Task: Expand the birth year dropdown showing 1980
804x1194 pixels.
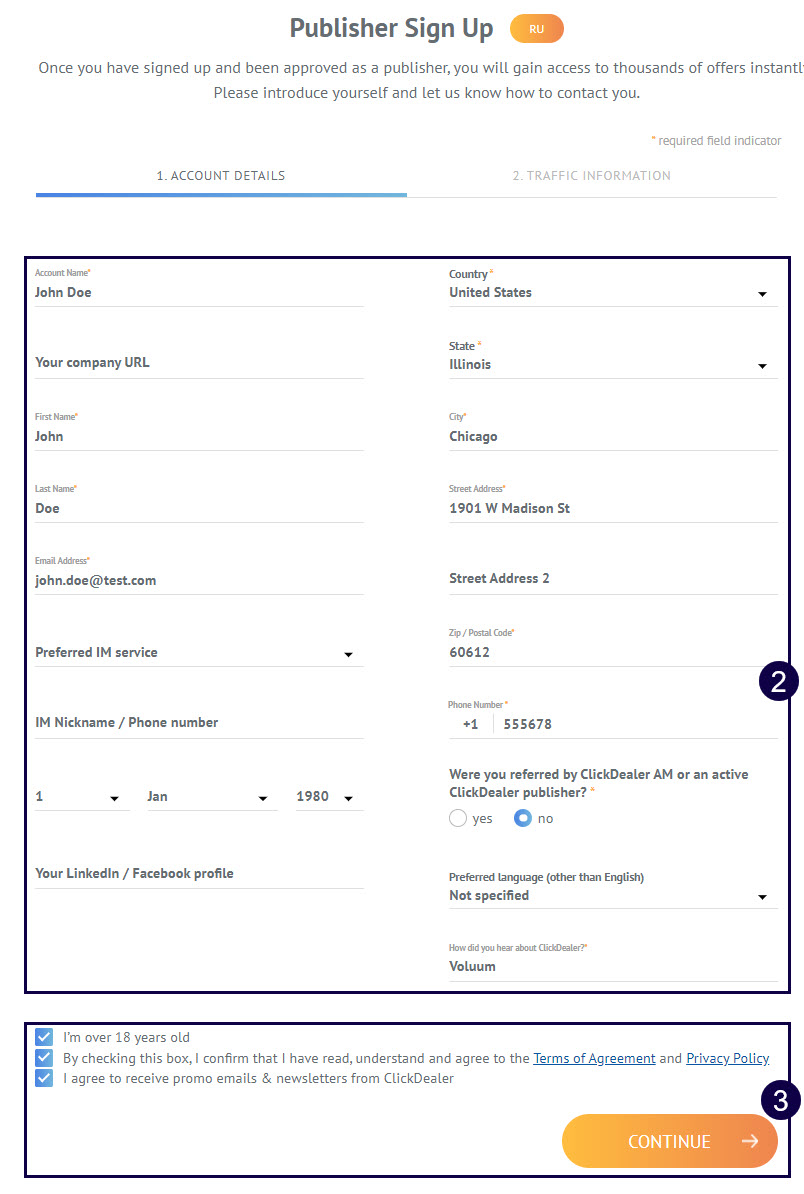Action: click(327, 797)
